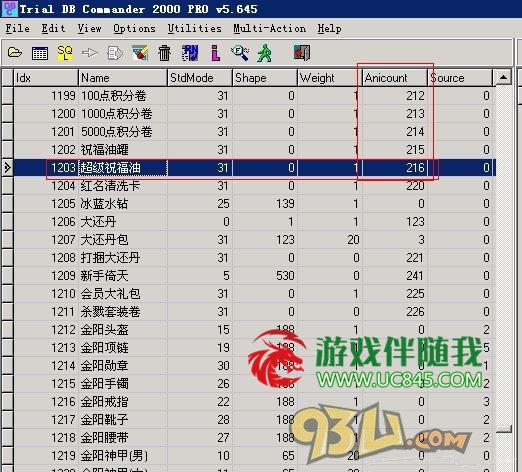522x472 pixels.
Task: Click the trash can delete icon
Action: click(x=164, y=53)
